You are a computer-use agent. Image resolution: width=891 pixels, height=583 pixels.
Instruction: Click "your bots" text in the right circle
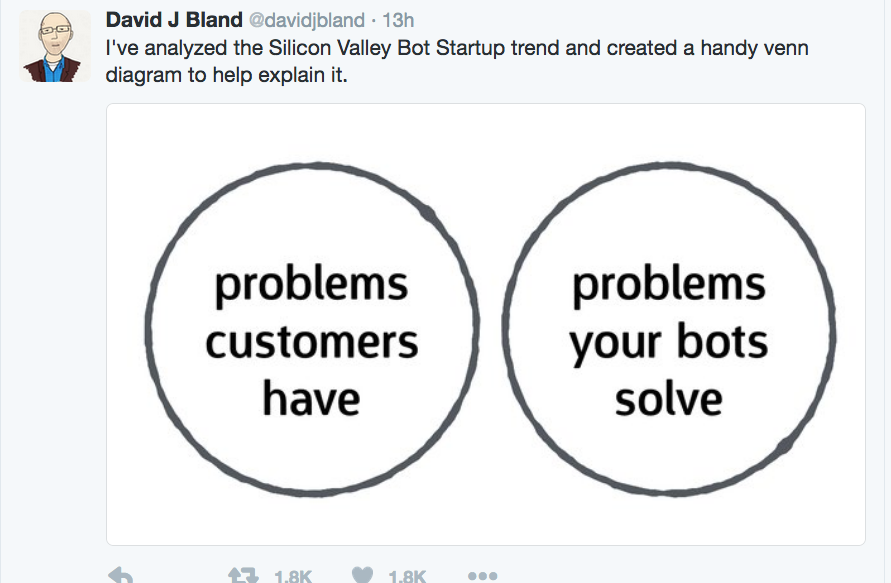(669, 343)
